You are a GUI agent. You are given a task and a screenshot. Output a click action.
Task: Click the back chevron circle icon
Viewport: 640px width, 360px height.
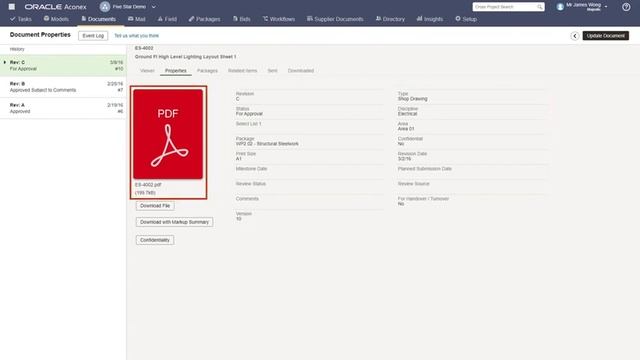click(575, 36)
